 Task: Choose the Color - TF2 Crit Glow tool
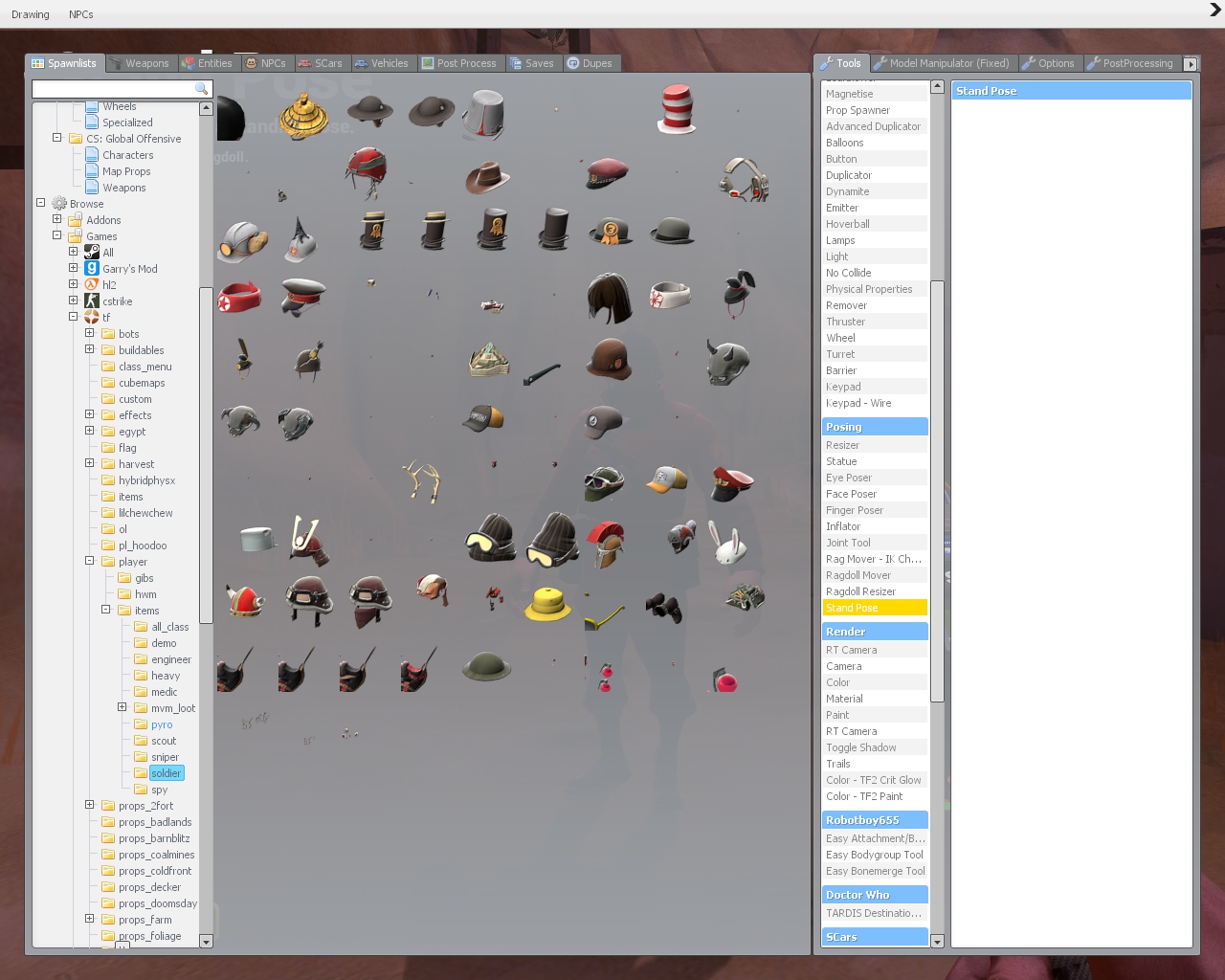pyautogui.click(x=875, y=780)
